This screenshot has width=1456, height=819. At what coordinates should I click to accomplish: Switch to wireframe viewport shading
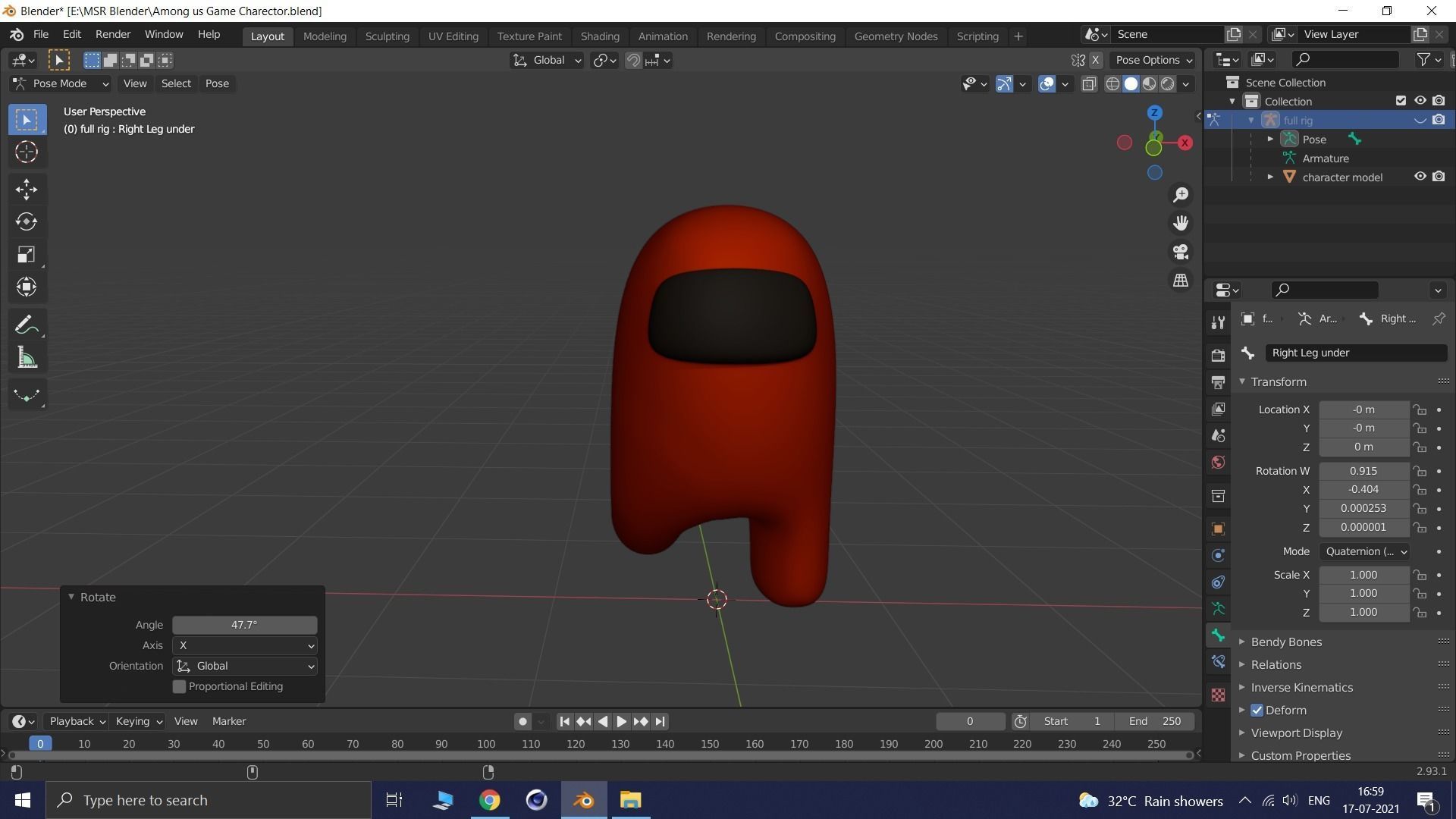pyautogui.click(x=1112, y=84)
